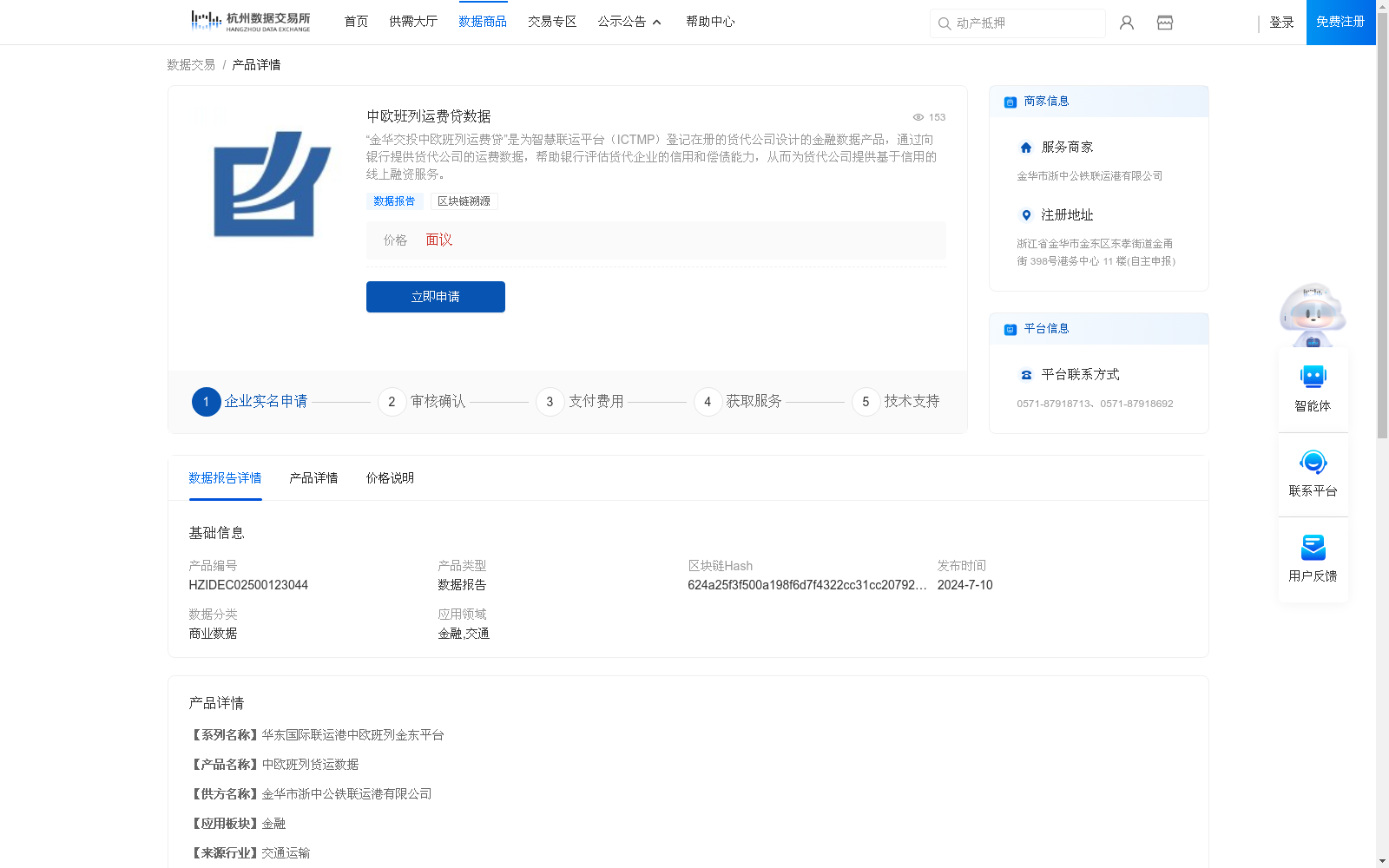Screen dimensions: 1389x868
Task: Switch to 数据报告详情 tab
Action: pos(225,478)
